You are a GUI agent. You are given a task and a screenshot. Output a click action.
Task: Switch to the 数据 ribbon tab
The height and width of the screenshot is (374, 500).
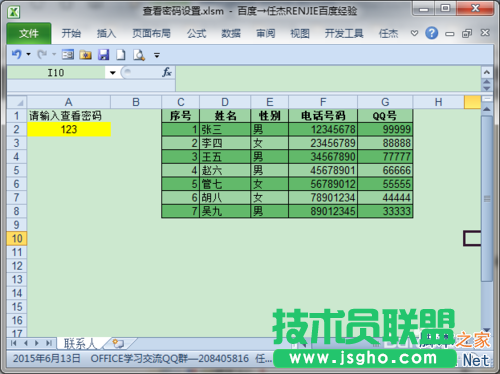click(231, 34)
